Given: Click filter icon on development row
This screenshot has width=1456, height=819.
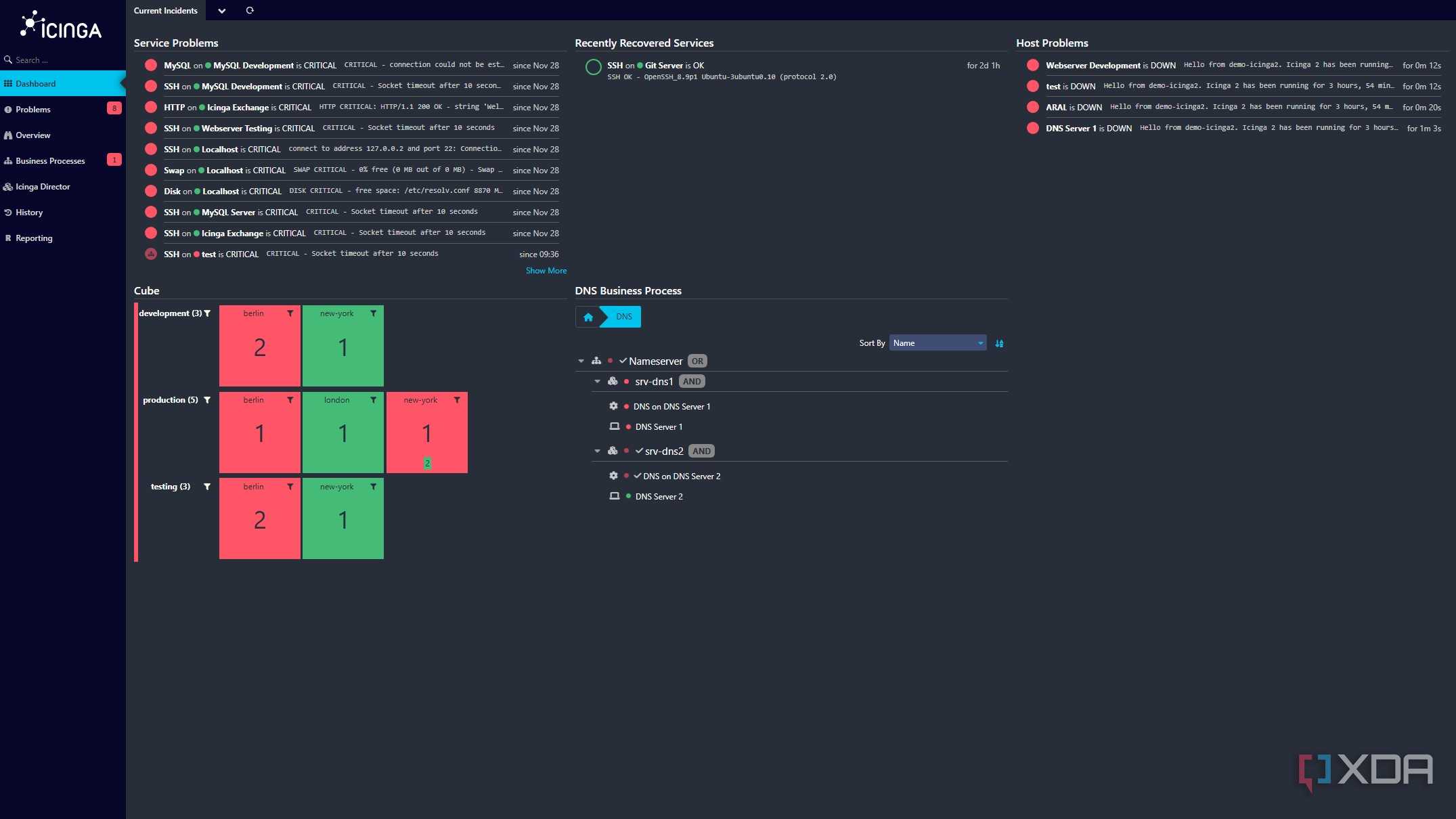Looking at the screenshot, I should point(207,313).
